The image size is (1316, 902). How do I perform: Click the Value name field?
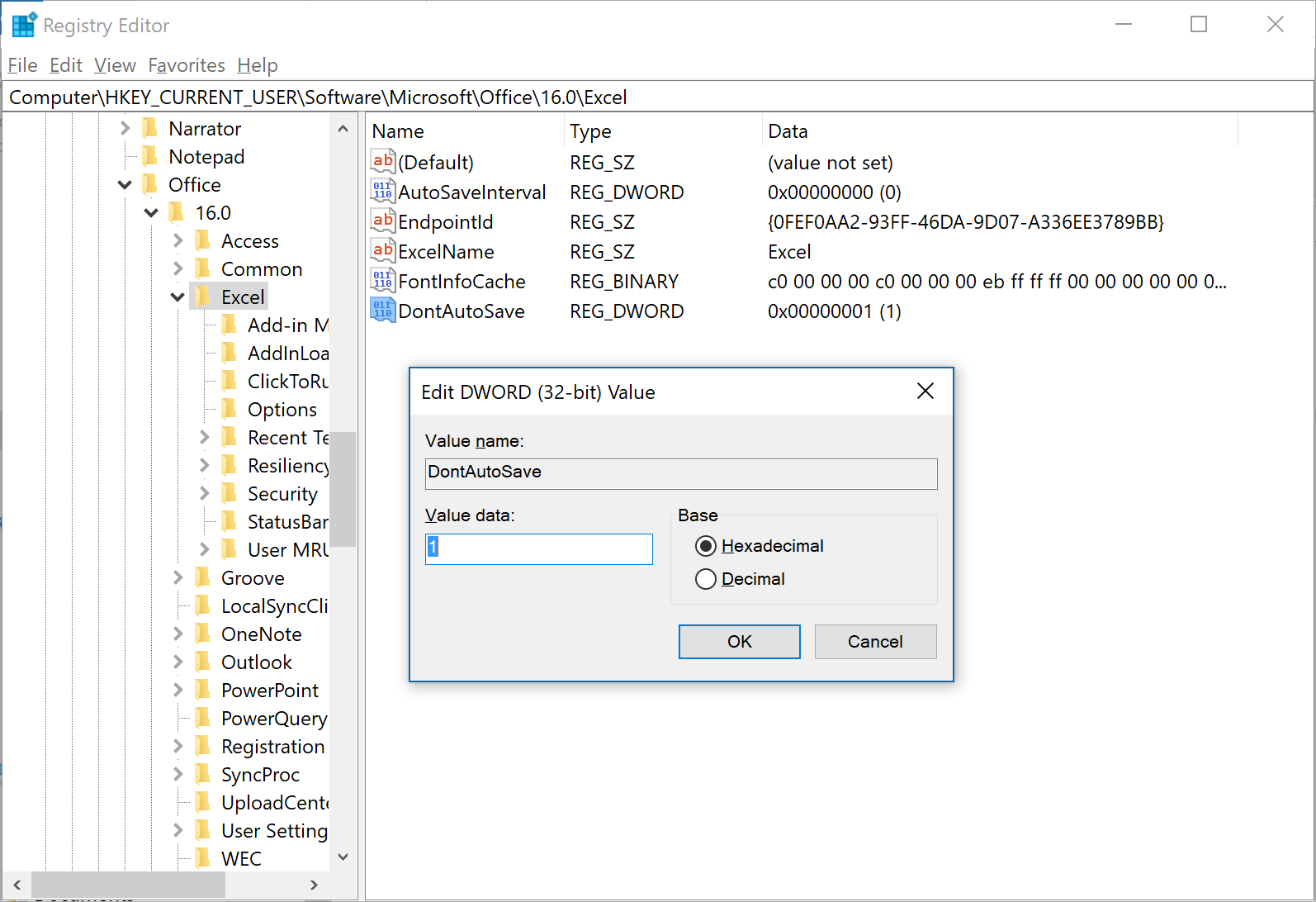[x=681, y=473]
